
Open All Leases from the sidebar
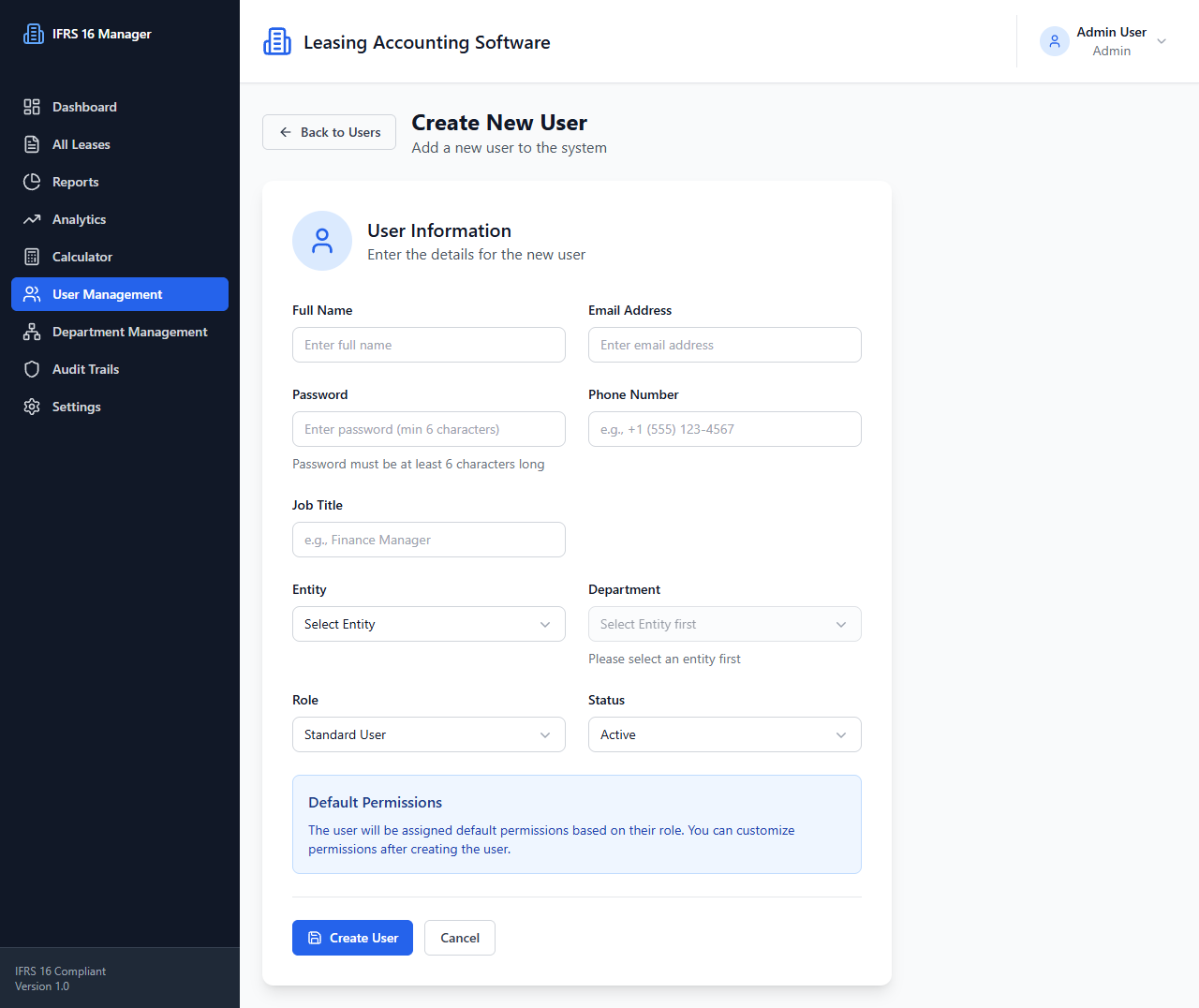(x=120, y=144)
